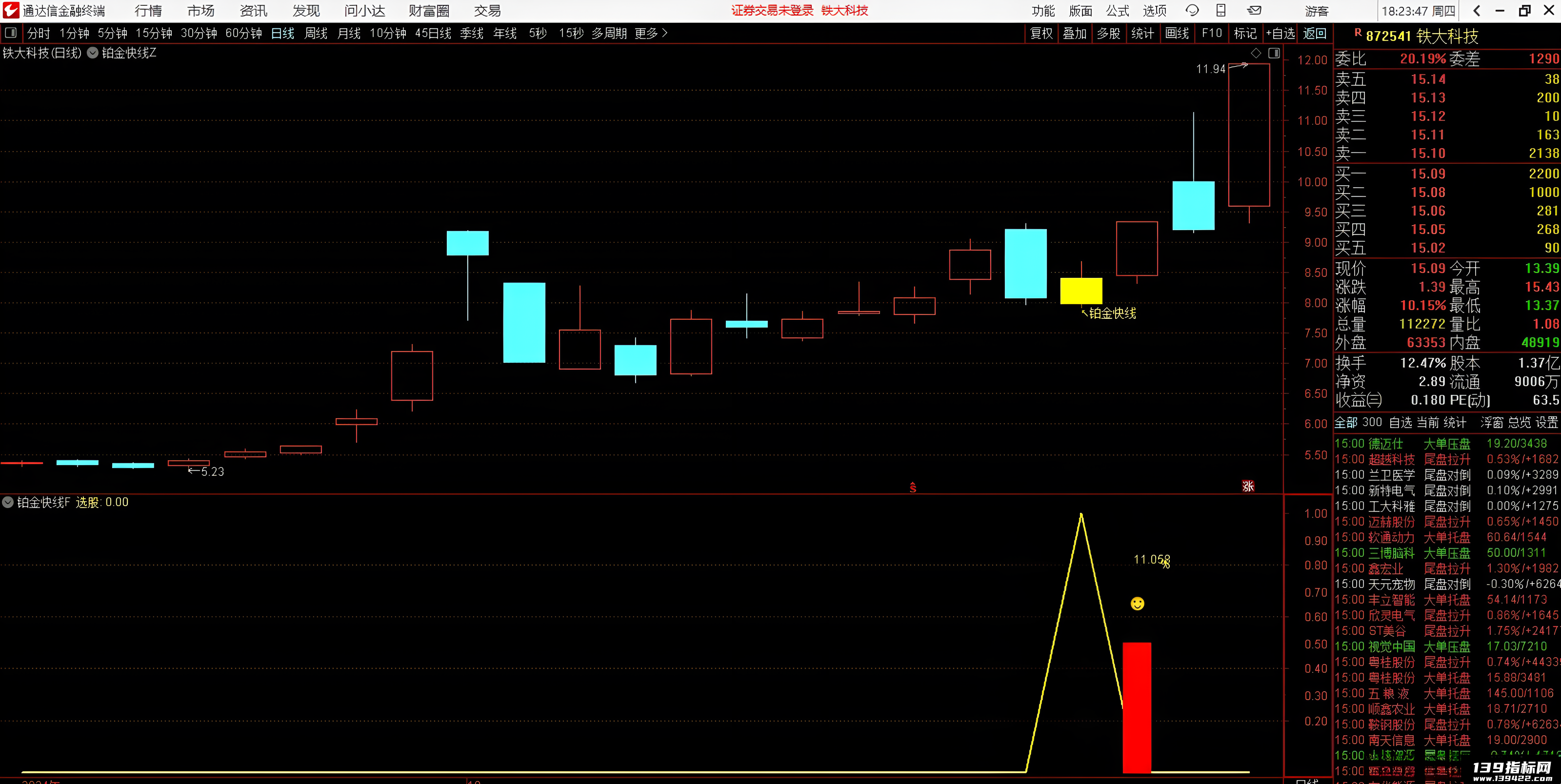Open the 复权 adjustment options
The height and width of the screenshot is (784, 1561).
(x=1041, y=33)
